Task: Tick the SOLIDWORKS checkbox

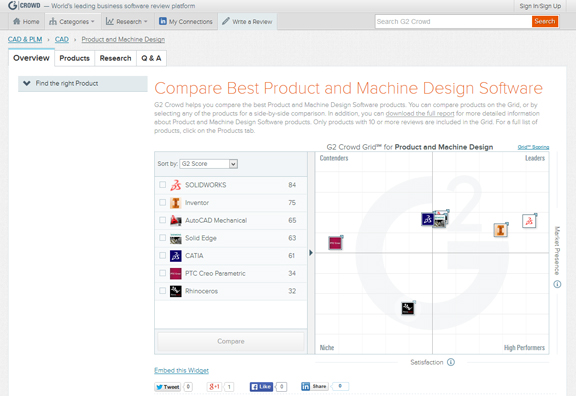Action: (162, 184)
